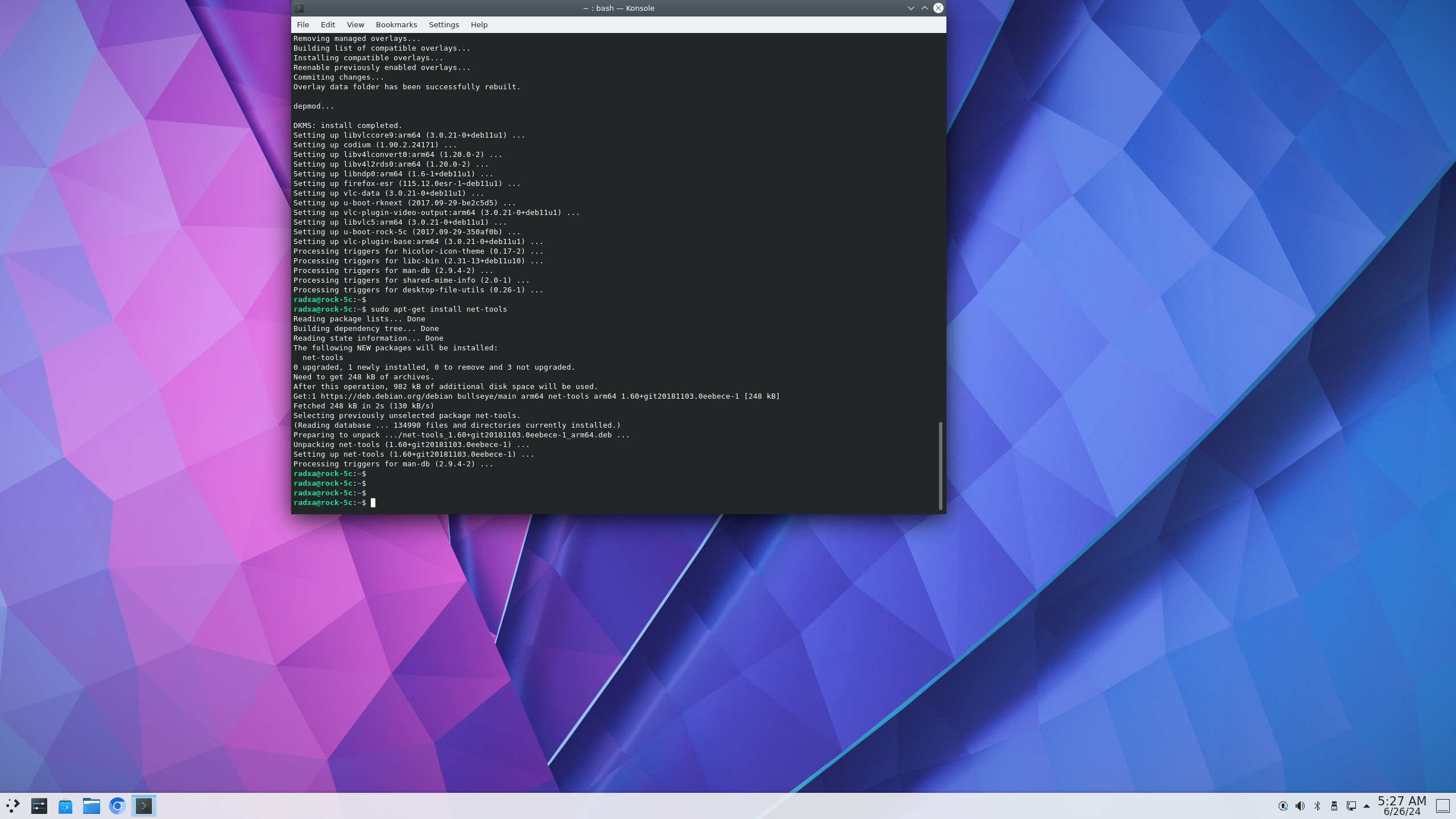Click the Konsole window menu icon in titlebar
This screenshot has width=1456, height=819.
299,8
